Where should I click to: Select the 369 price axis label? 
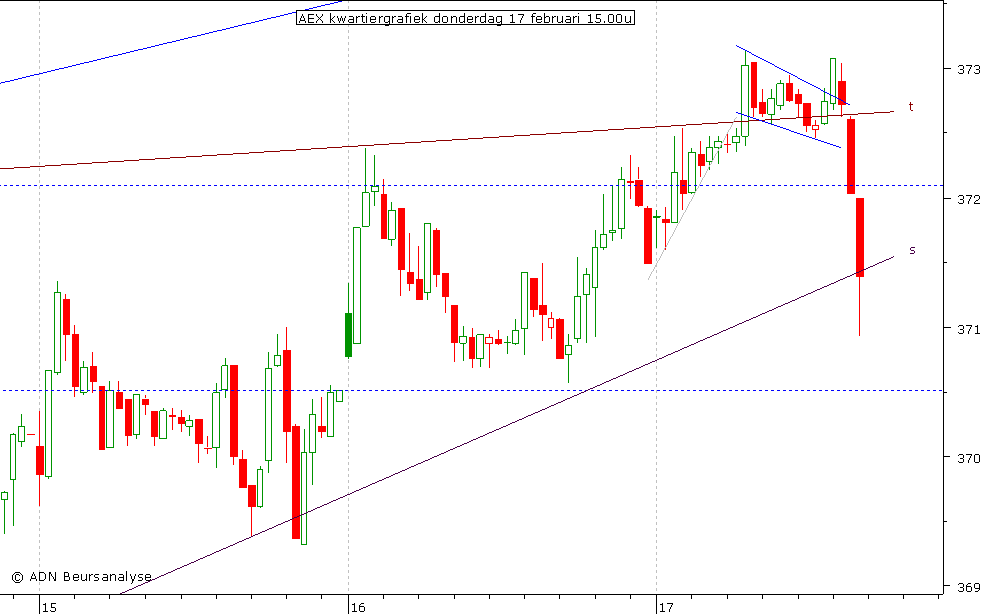[968, 588]
